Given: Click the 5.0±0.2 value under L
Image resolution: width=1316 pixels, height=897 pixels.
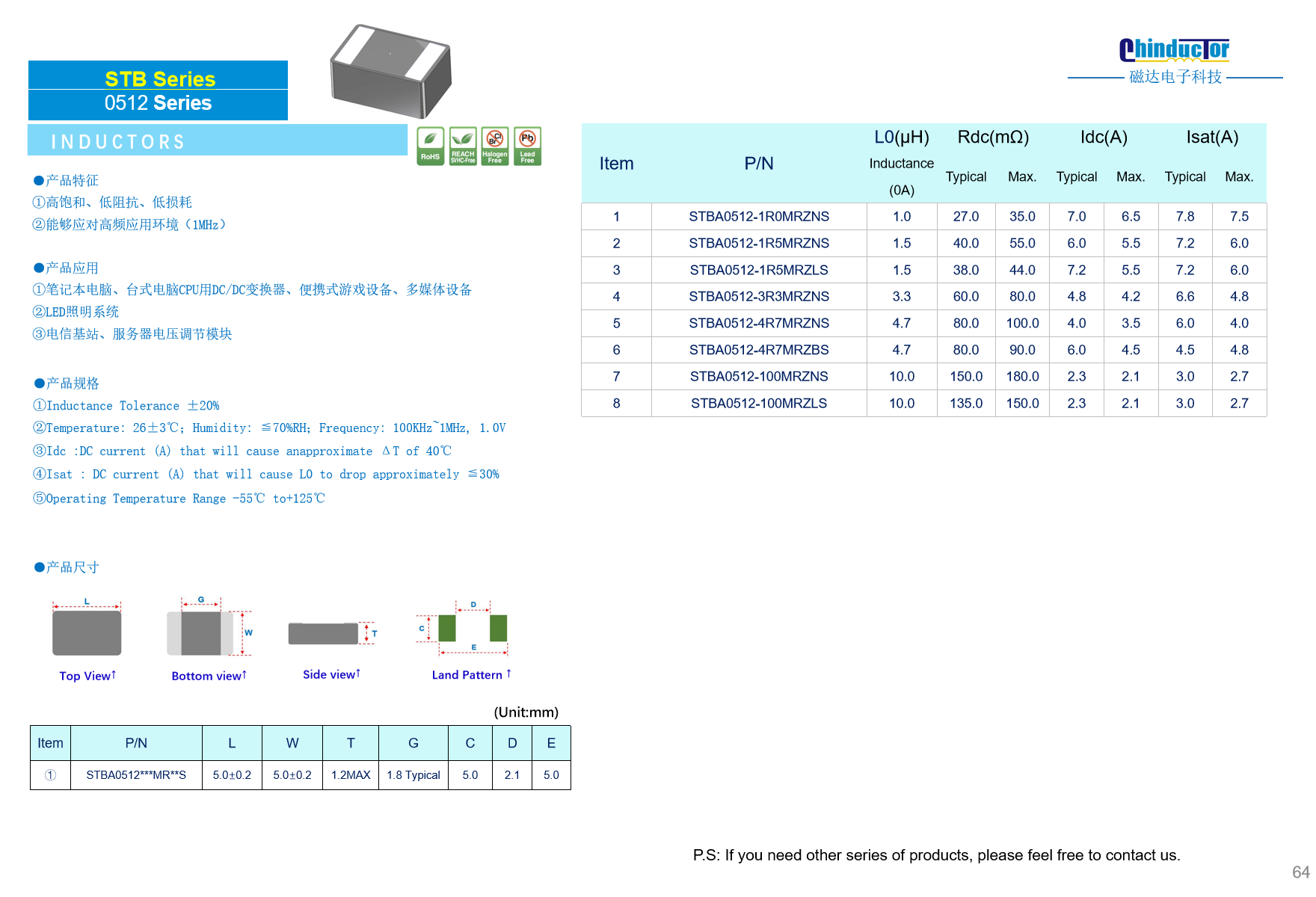Looking at the screenshot, I should (232, 775).
